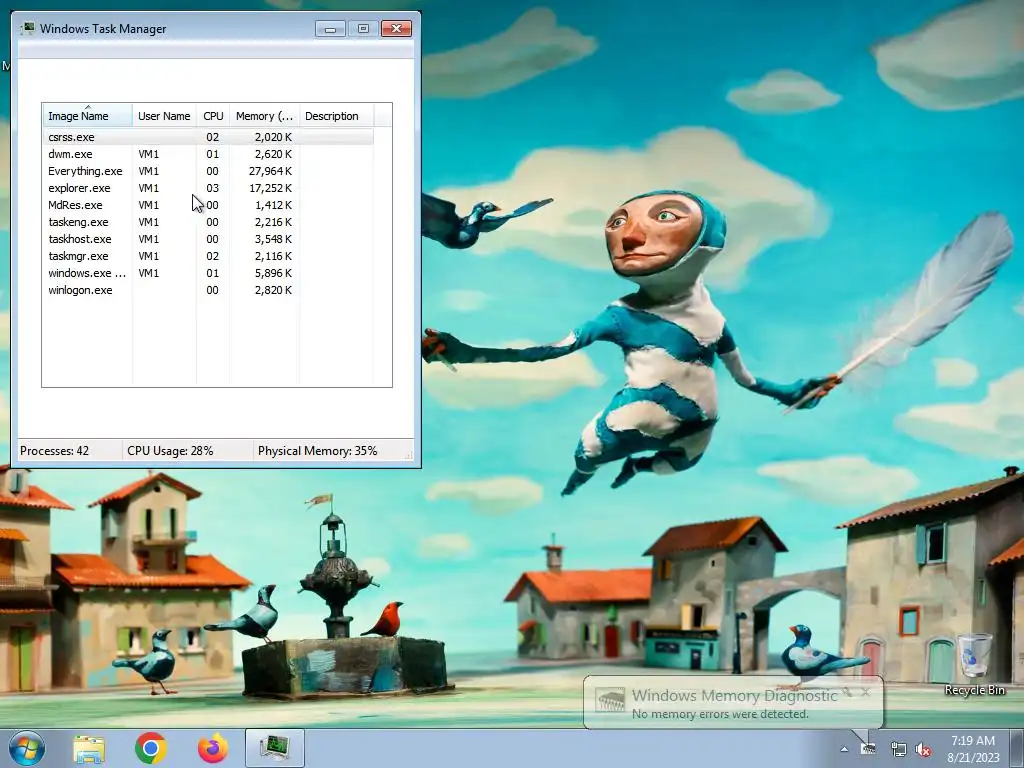
Task: Select the csrss.exe process row
Action: tap(208, 137)
